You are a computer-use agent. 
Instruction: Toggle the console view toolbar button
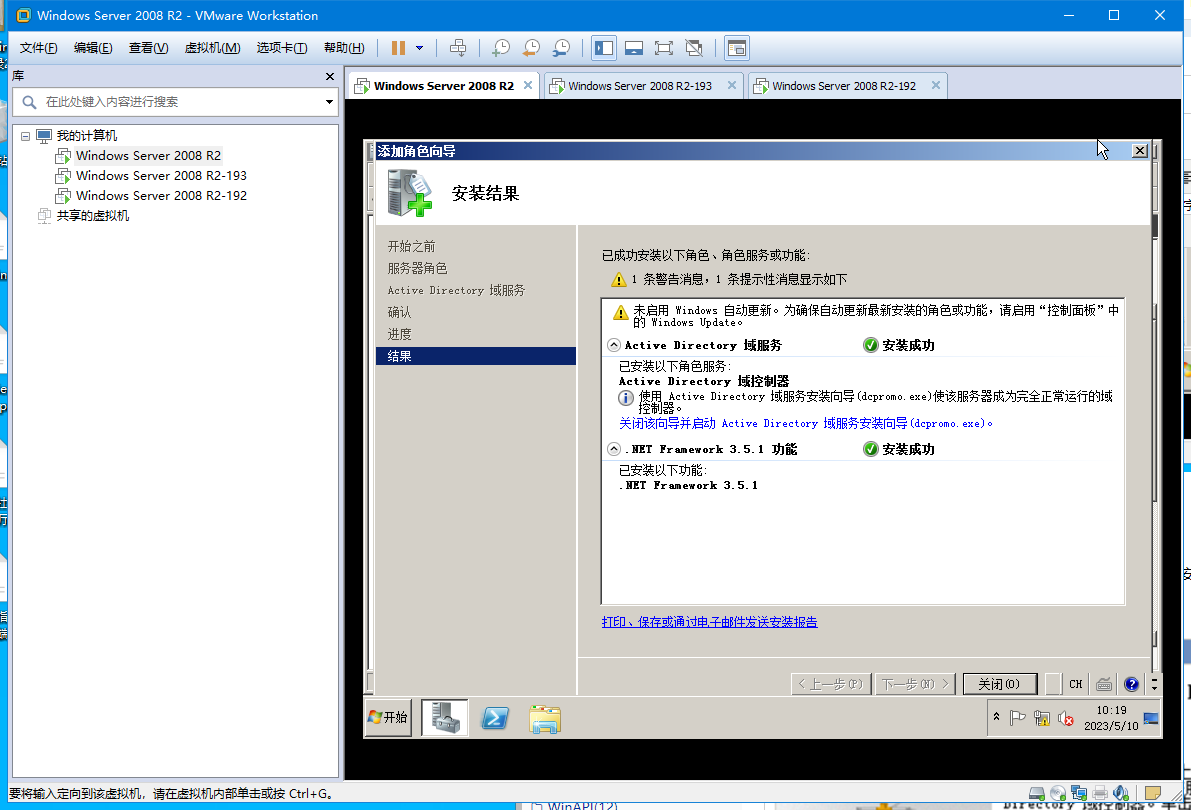coord(737,48)
